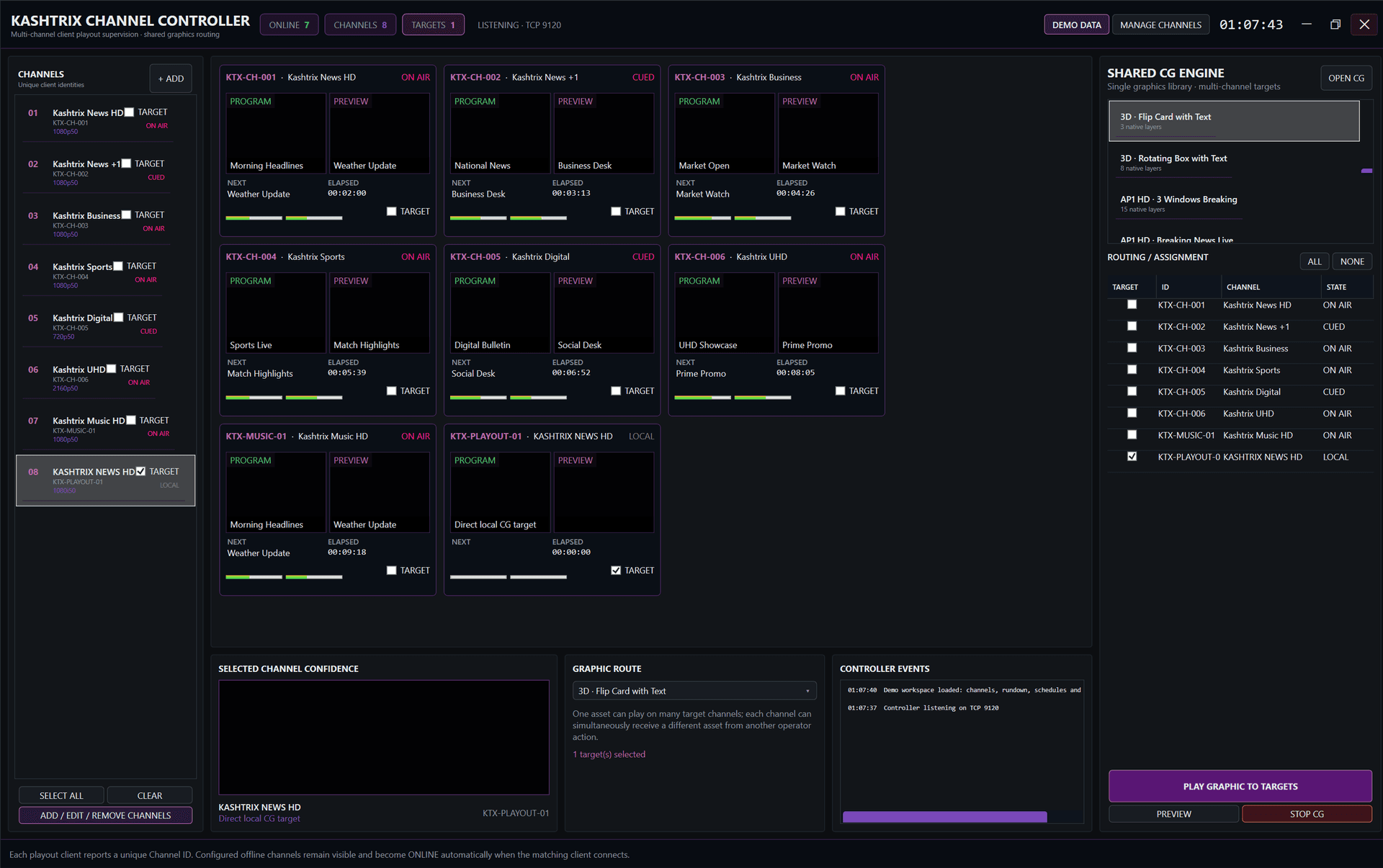Screen dimensions: 1383x868
Task: Close the Kashtrix Channel Controller window
Action: tap(1364, 24)
